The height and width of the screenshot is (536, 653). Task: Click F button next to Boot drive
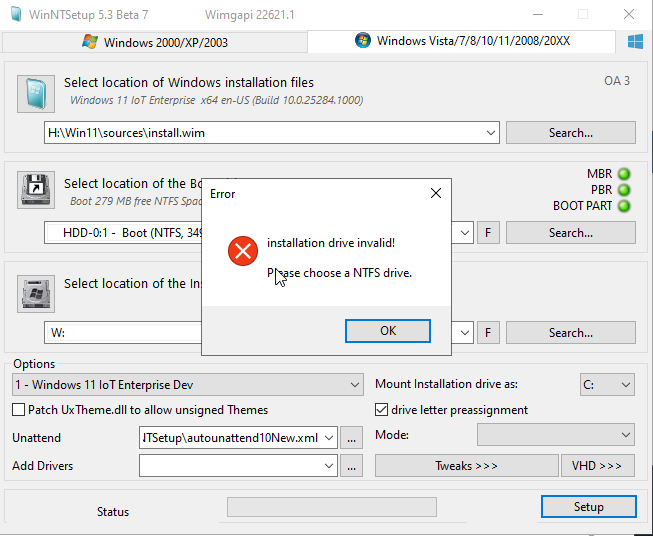pos(488,233)
